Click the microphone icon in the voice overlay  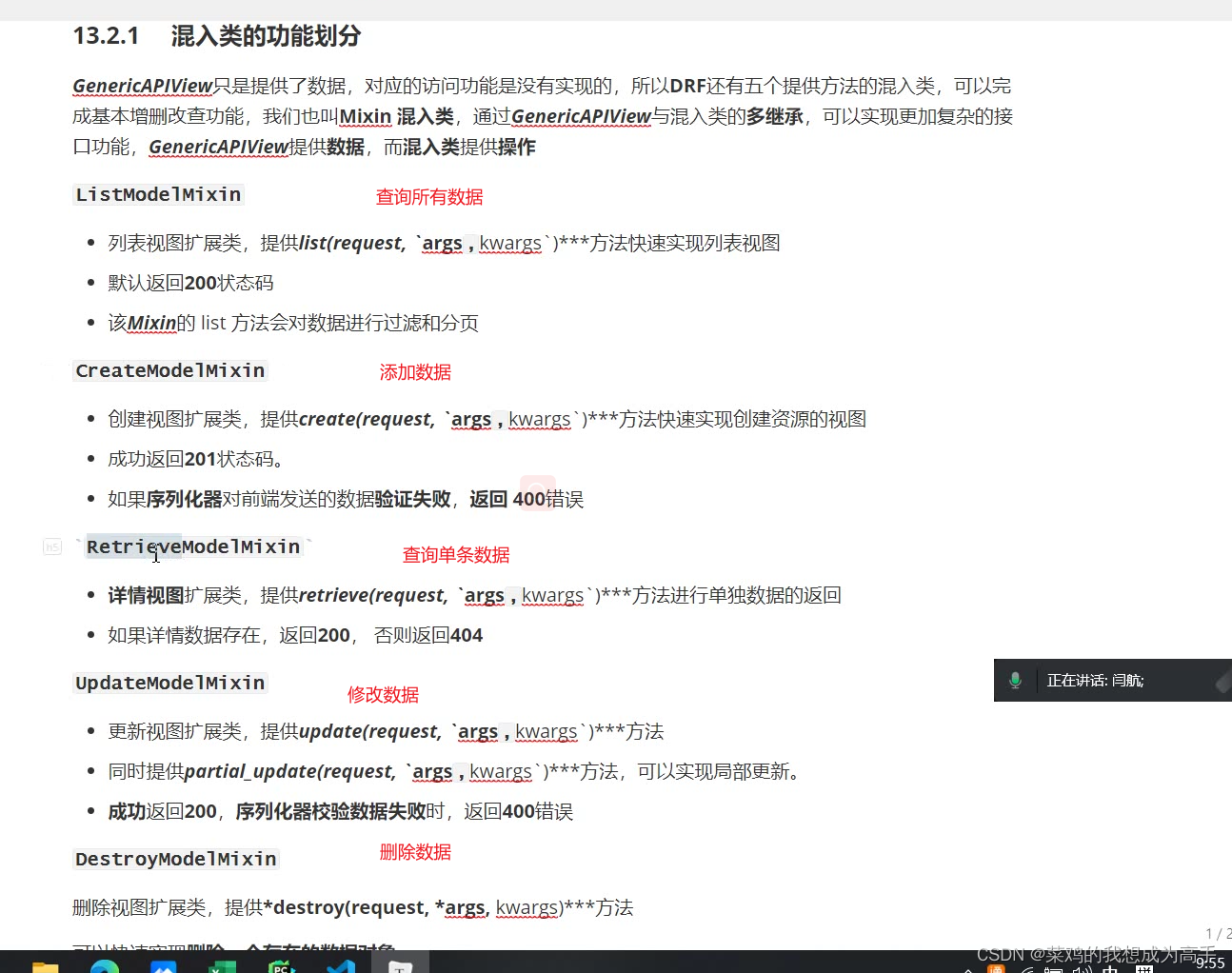[1015, 680]
